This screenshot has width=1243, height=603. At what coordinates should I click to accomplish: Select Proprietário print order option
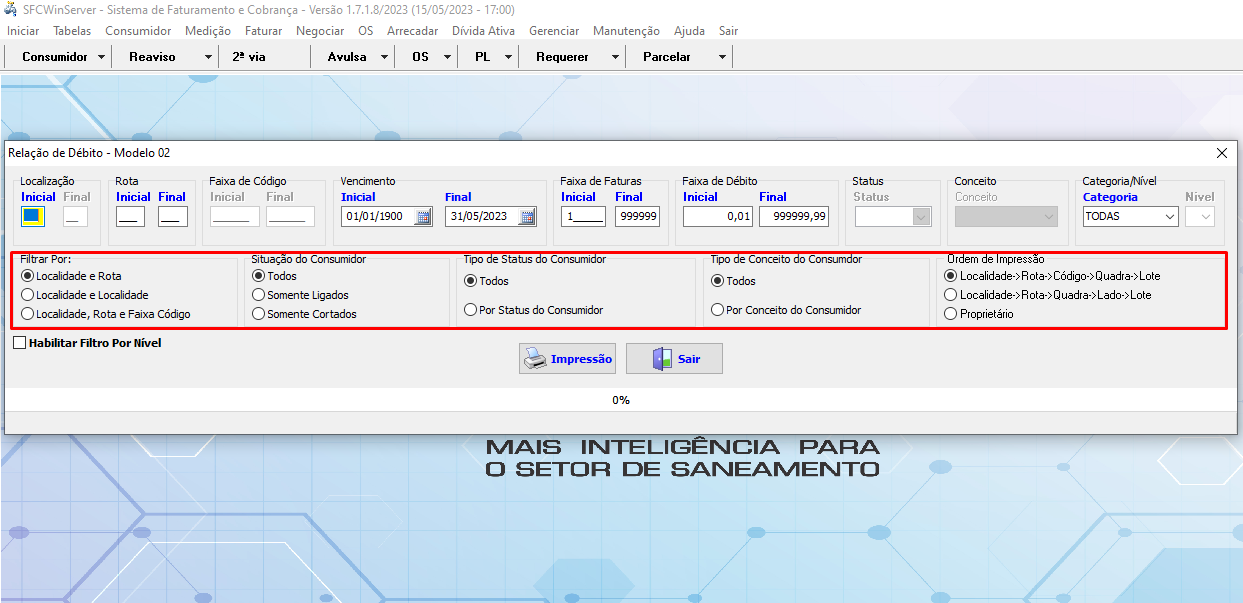[x=951, y=314]
